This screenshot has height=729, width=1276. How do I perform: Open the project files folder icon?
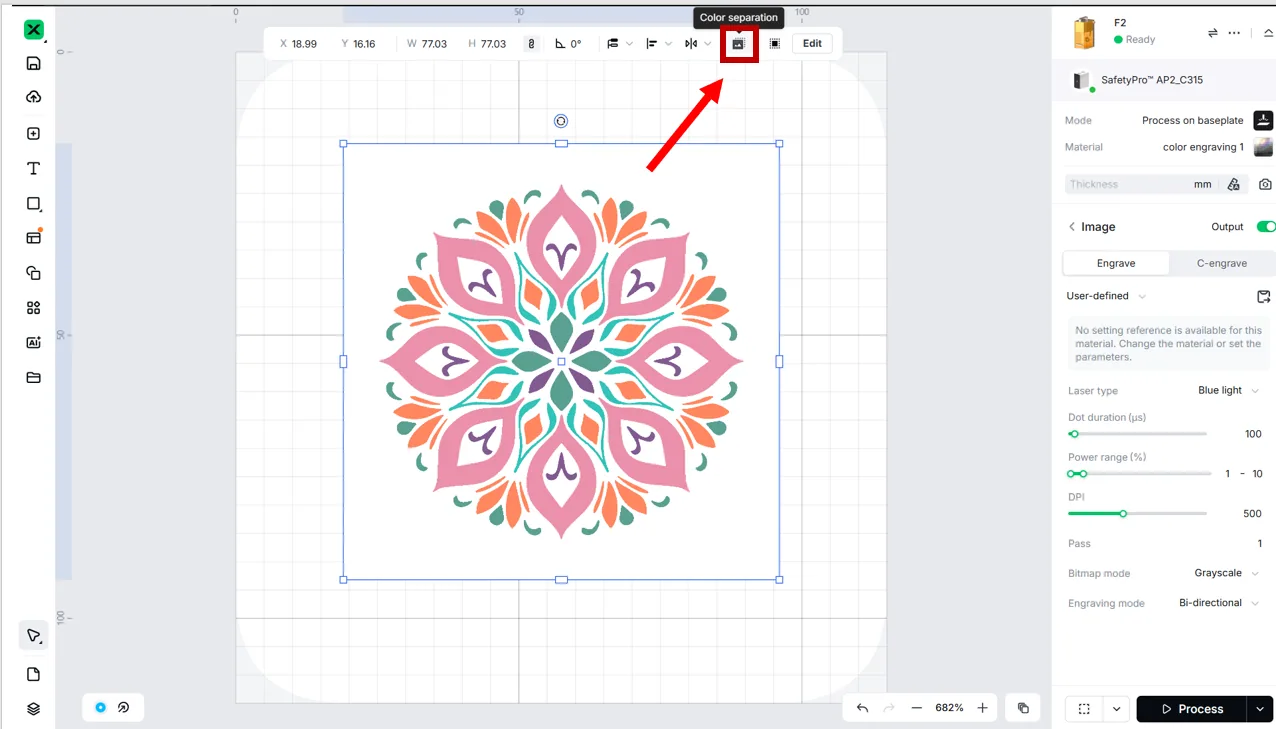(x=33, y=377)
